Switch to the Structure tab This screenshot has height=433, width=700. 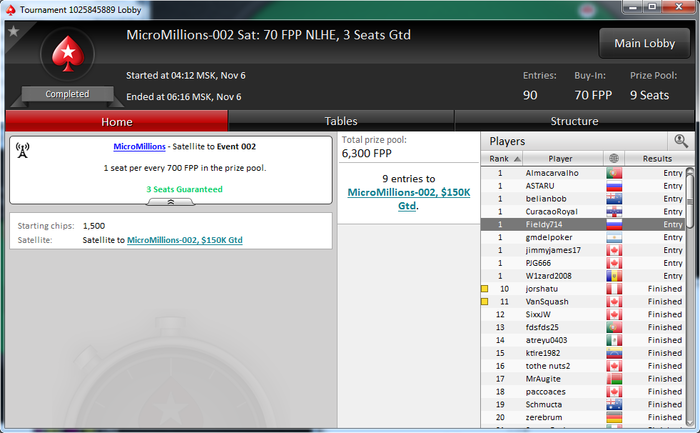574,121
